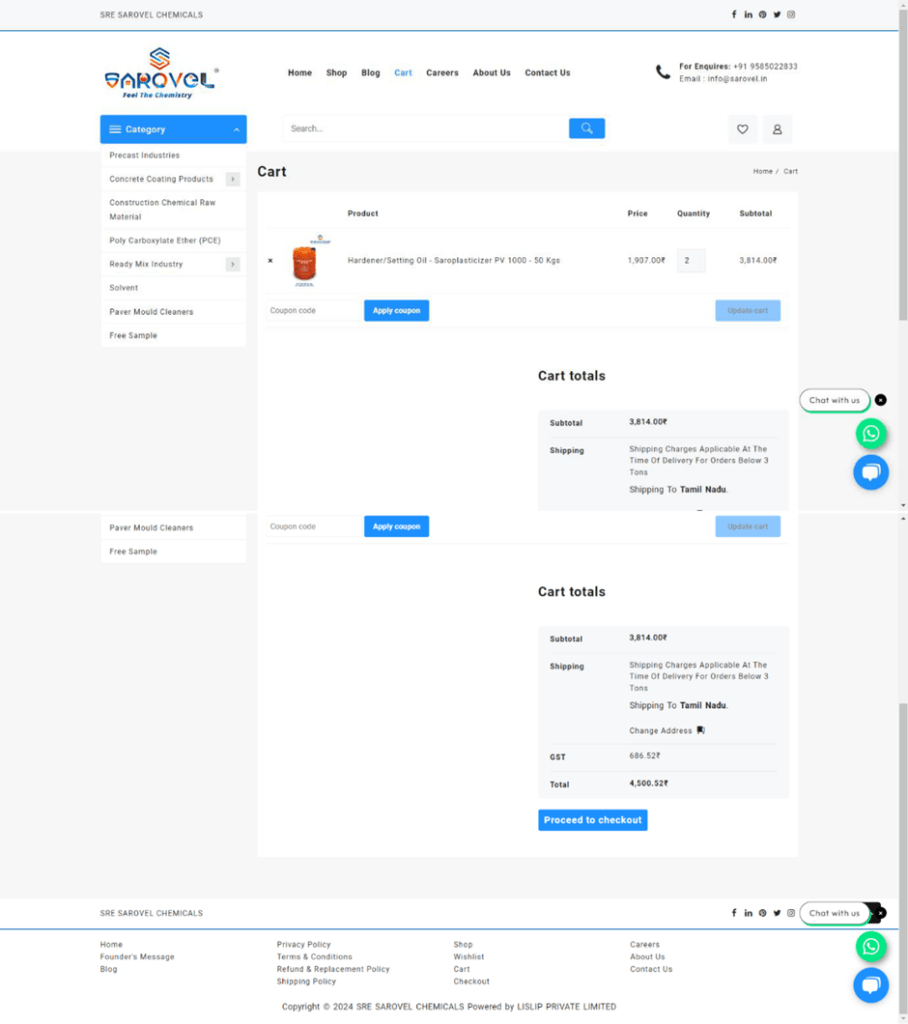Click the lower WhatsApp chat icon
The width and height of the screenshot is (908, 1024).
(x=871, y=947)
